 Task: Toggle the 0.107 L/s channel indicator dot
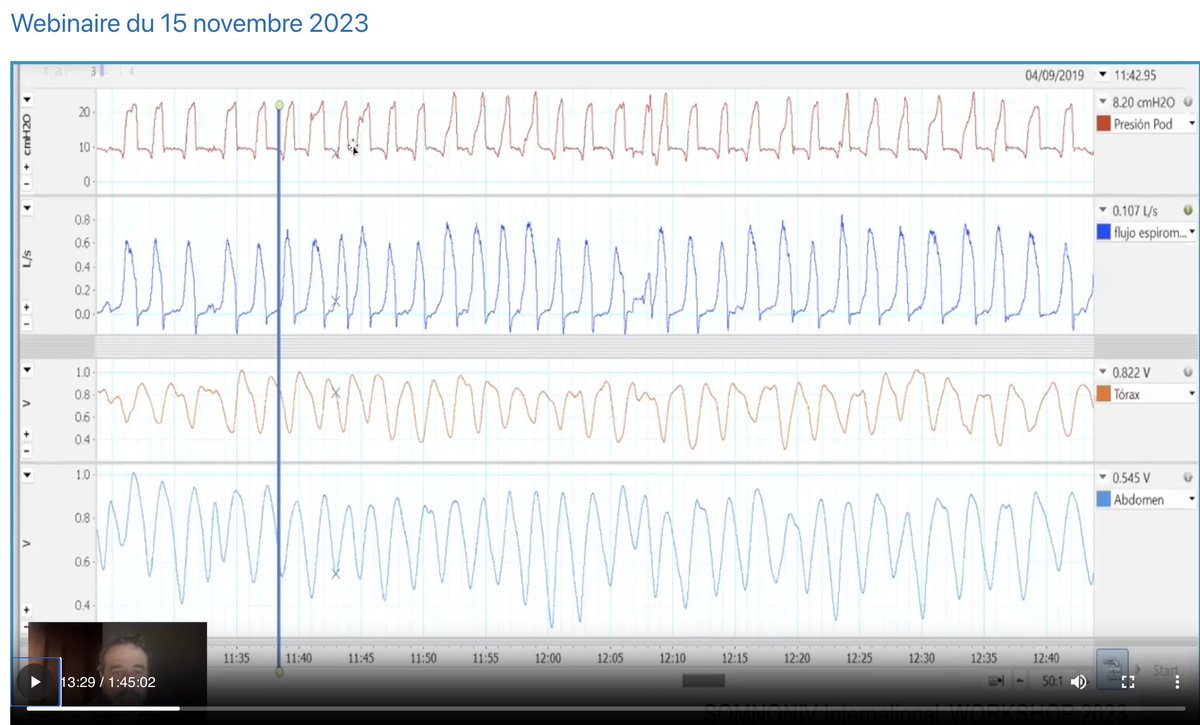click(1188, 210)
